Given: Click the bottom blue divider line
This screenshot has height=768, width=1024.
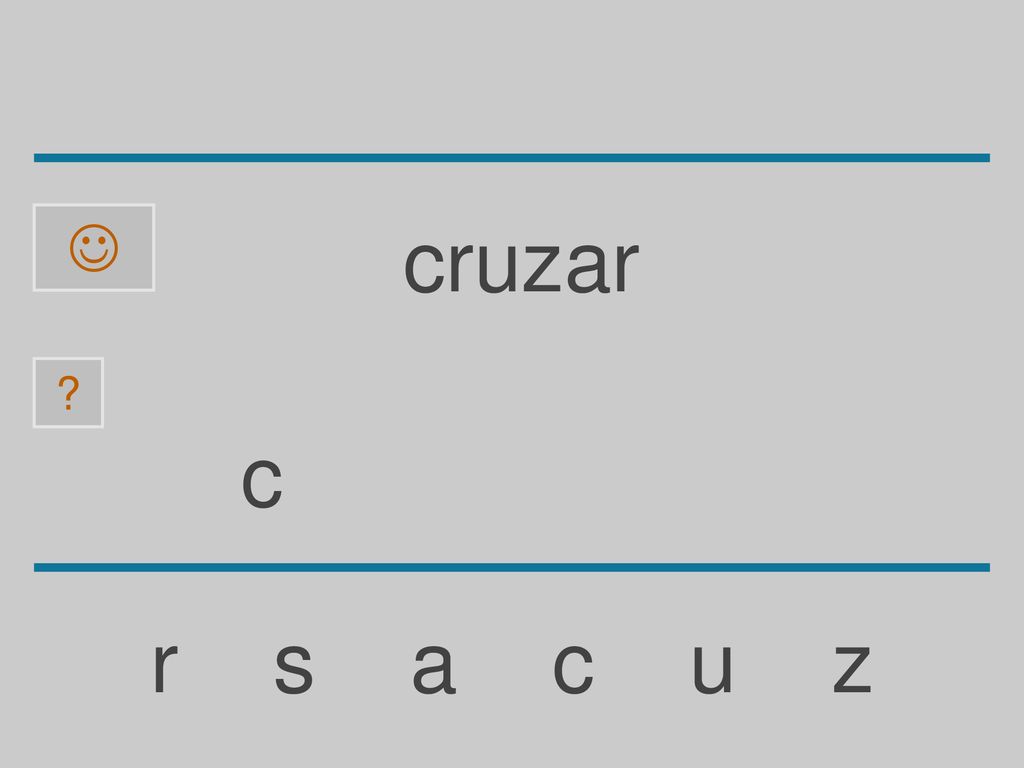Looking at the screenshot, I should pyautogui.click(x=512, y=567).
